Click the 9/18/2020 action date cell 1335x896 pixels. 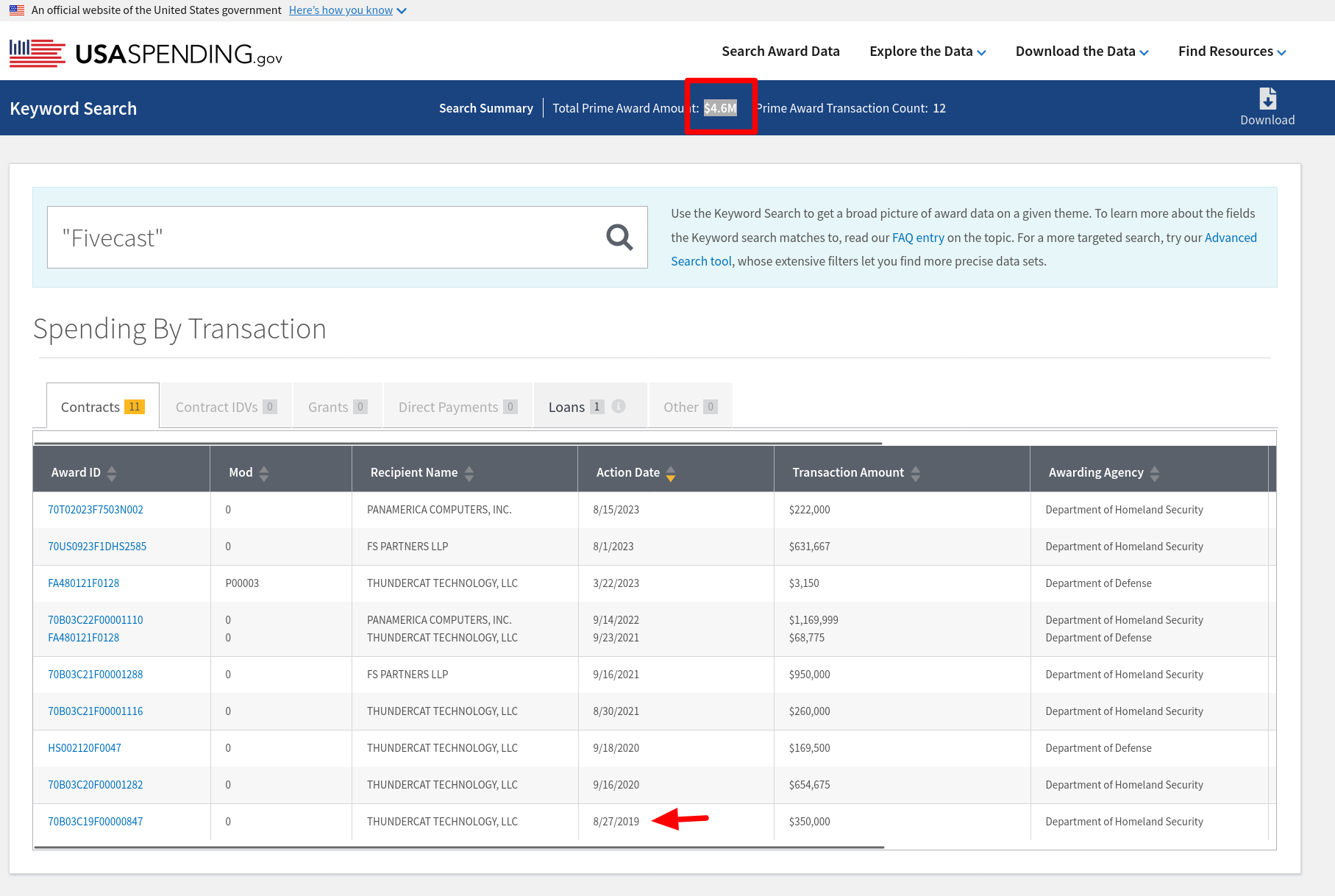pyautogui.click(x=616, y=748)
